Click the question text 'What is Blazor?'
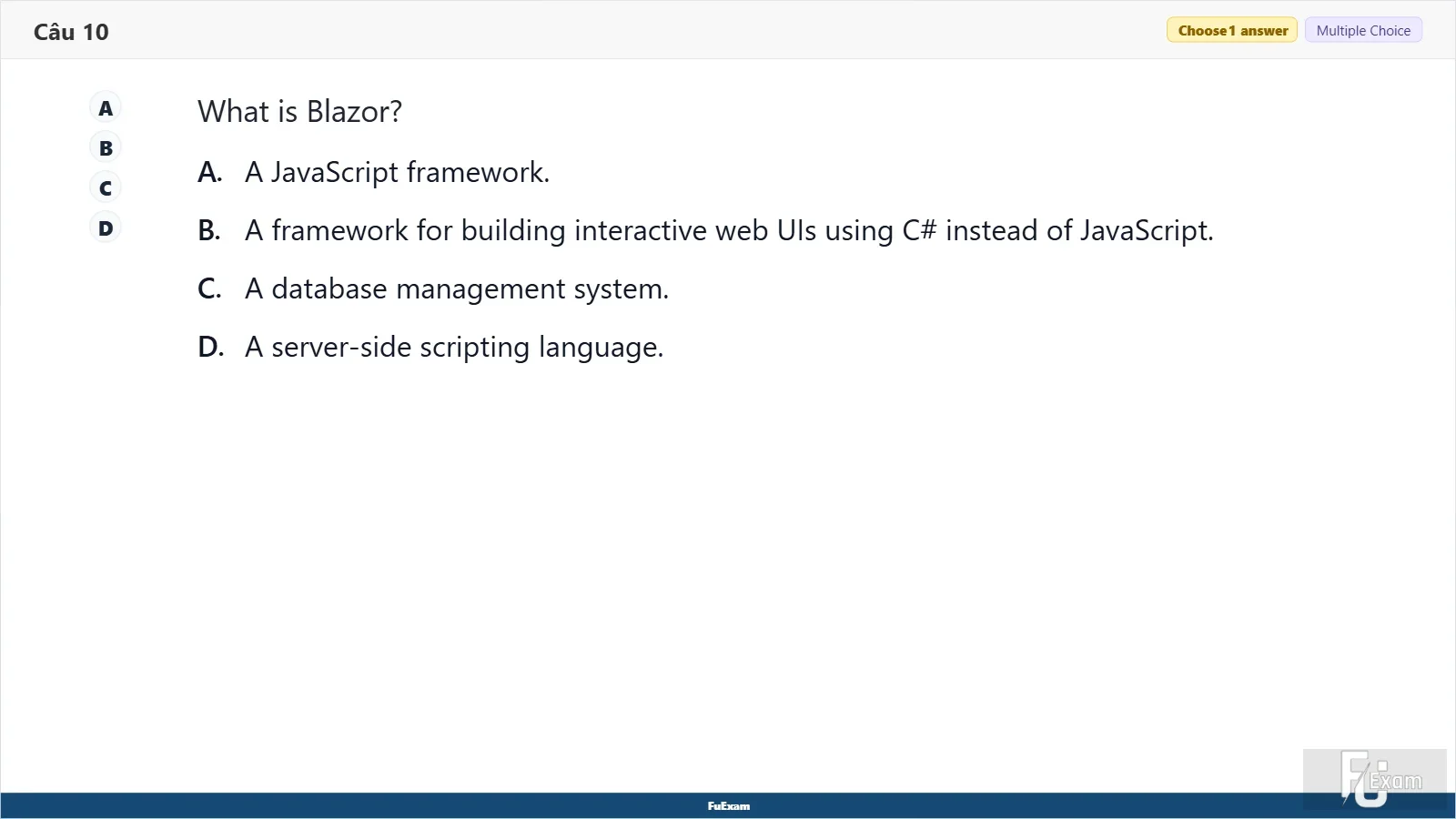The image size is (1456, 819). [x=299, y=111]
